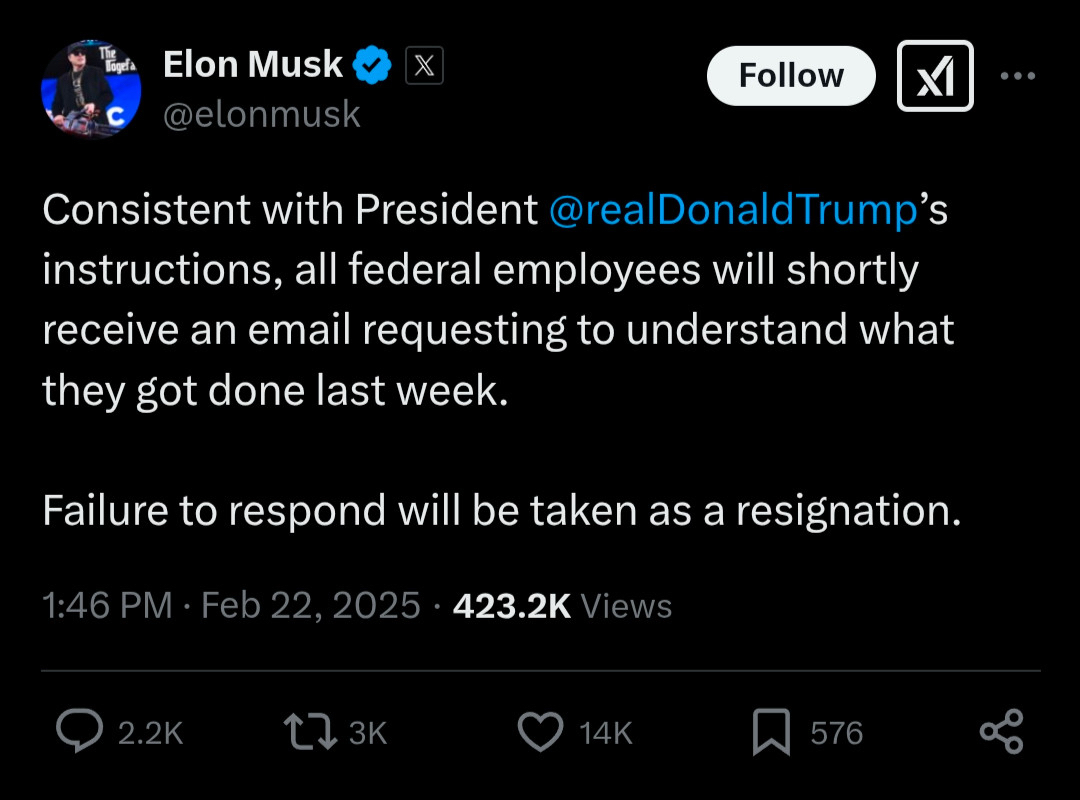Click the profile avatar picture
This screenshot has width=1080, height=800.
pyautogui.click(x=91, y=89)
